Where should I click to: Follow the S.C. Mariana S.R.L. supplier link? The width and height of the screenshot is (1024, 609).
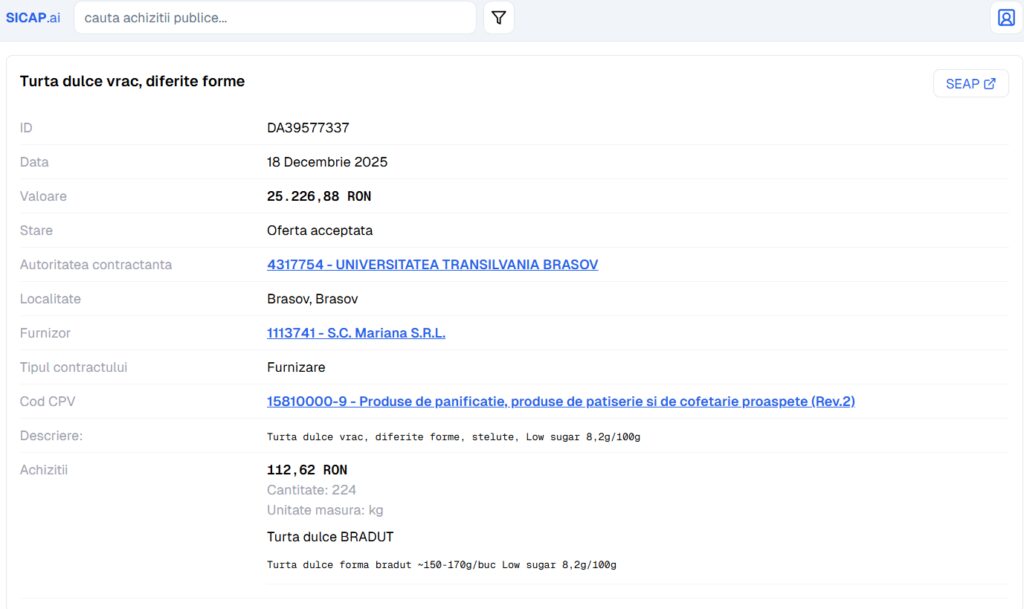tap(356, 333)
